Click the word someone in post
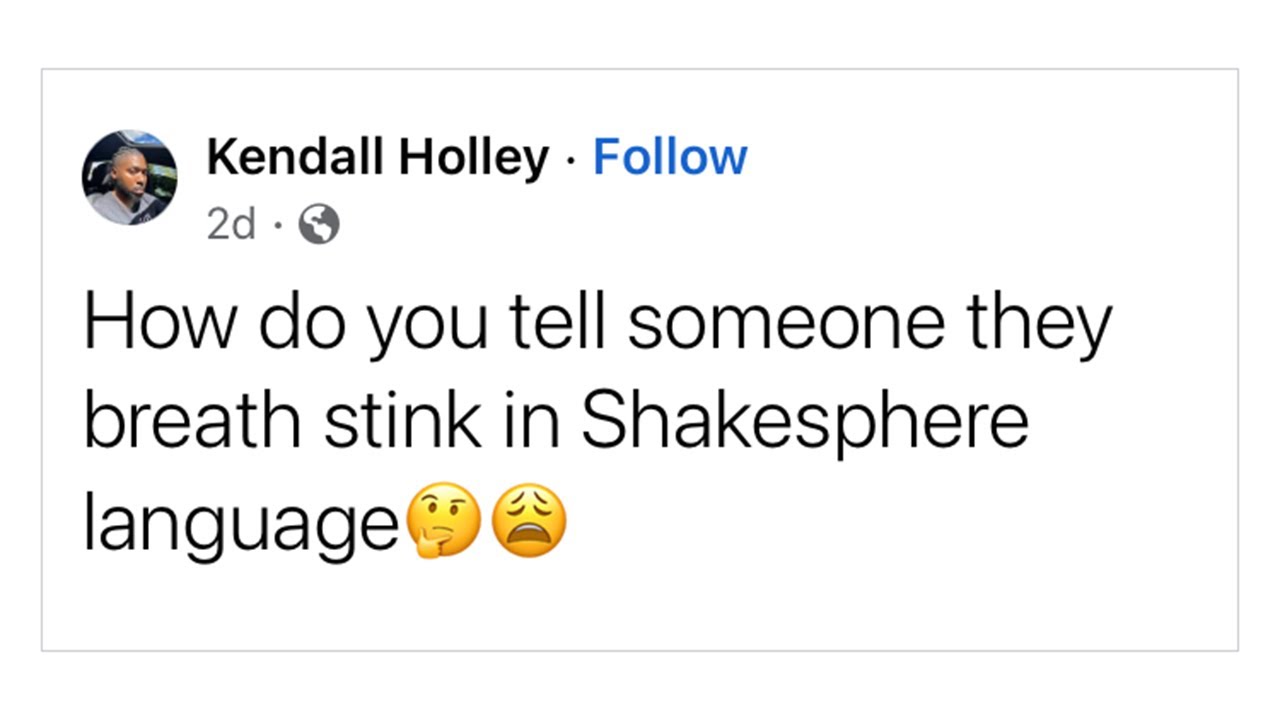Viewport: 1280px width, 720px height. click(785, 323)
